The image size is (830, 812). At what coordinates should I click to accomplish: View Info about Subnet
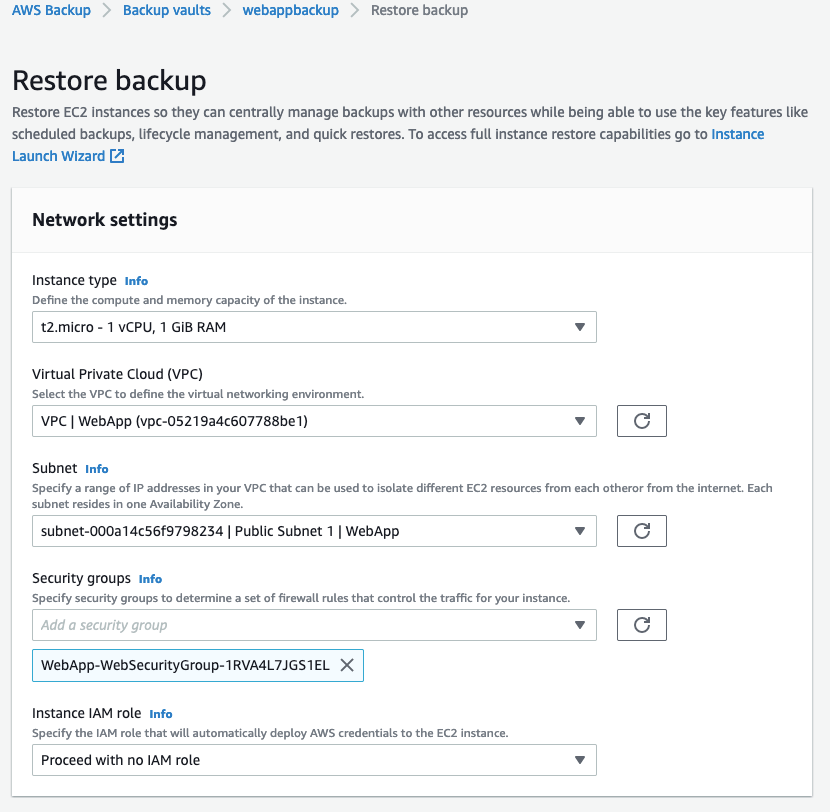pyautogui.click(x=96, y=469)
